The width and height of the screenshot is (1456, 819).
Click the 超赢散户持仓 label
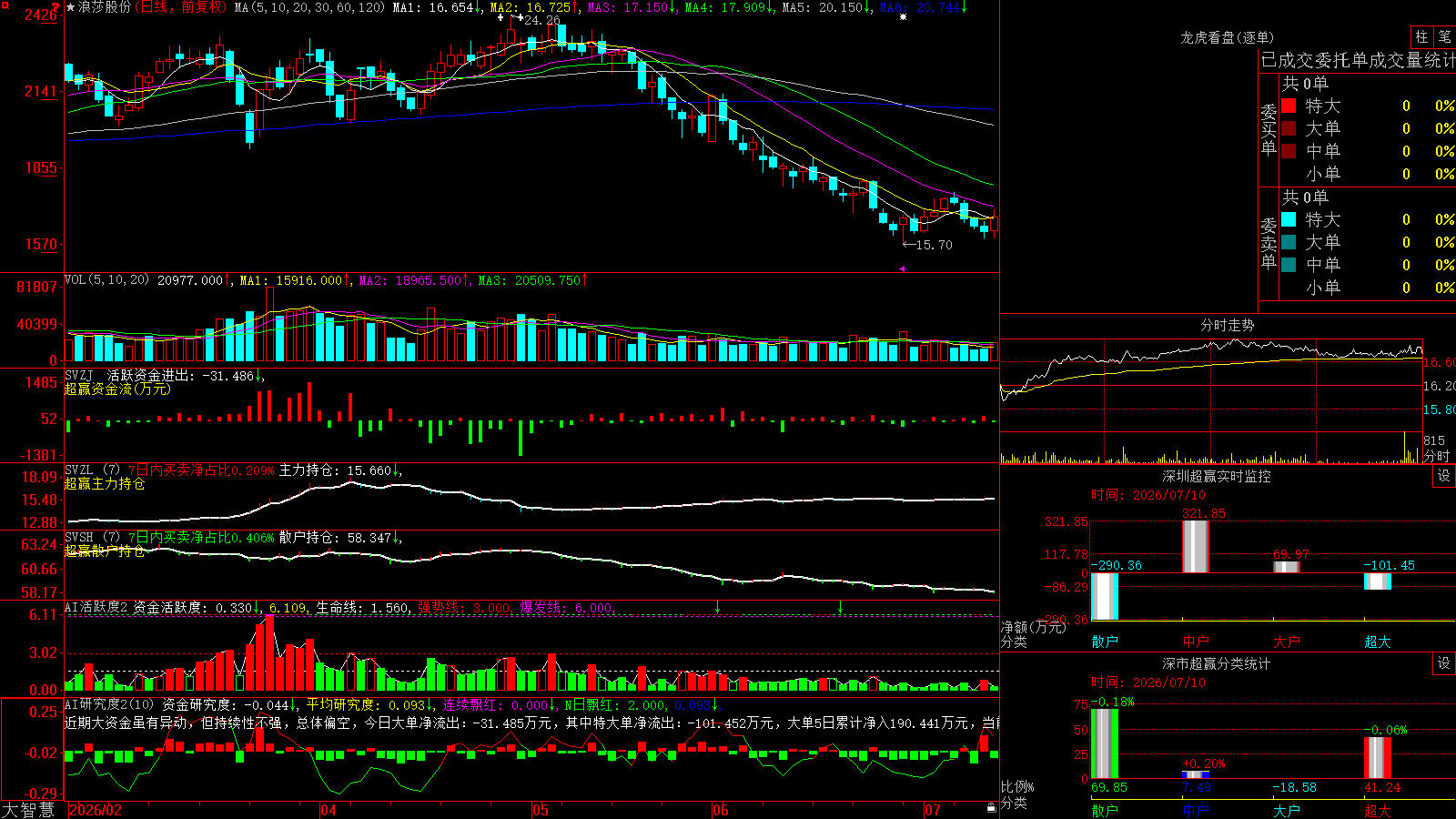105,551
